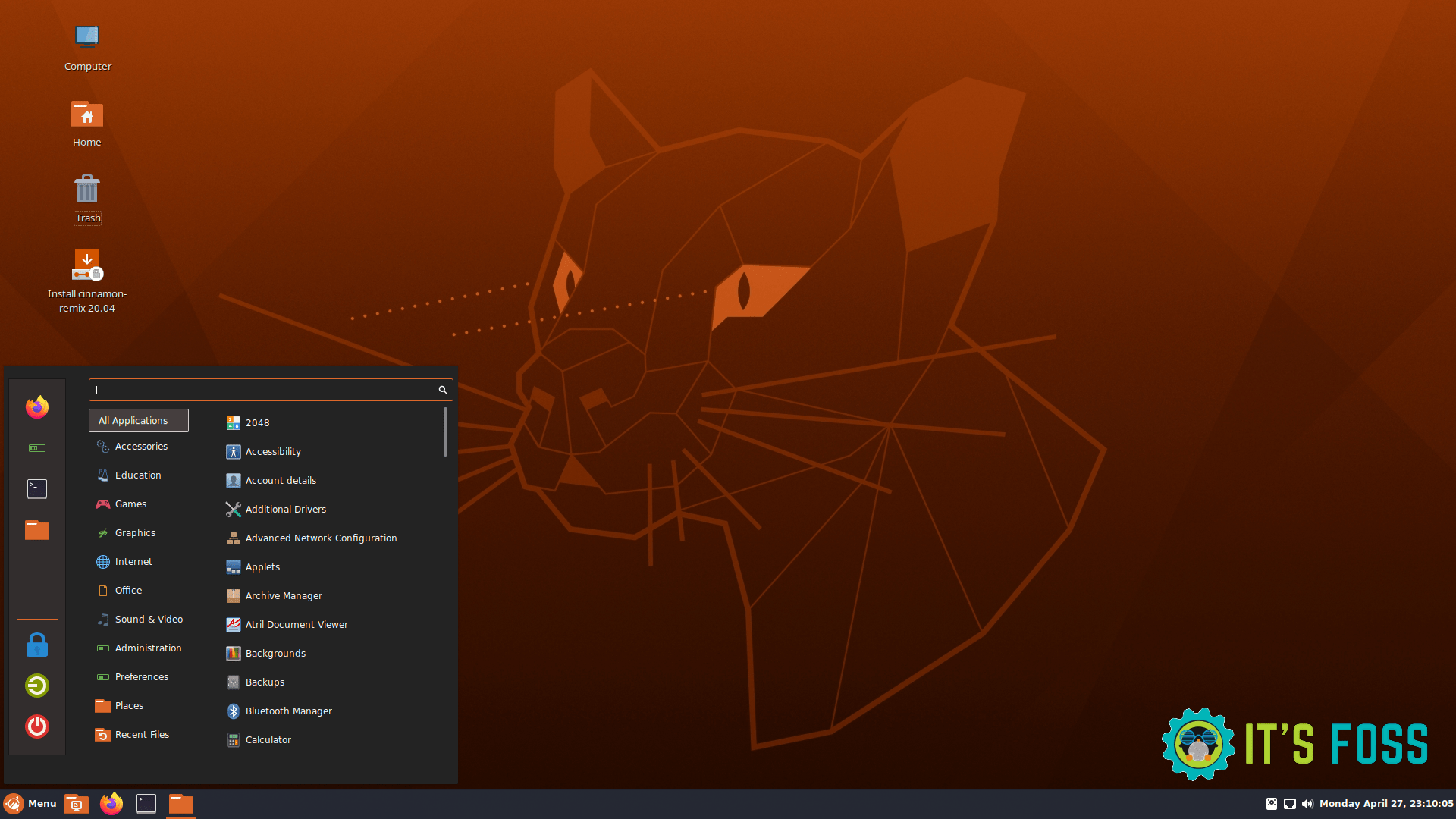This screenshot has width=1456, height=819.
Task: Open Software Manager from the menu sidebar
Action: (x=36, y=448)
